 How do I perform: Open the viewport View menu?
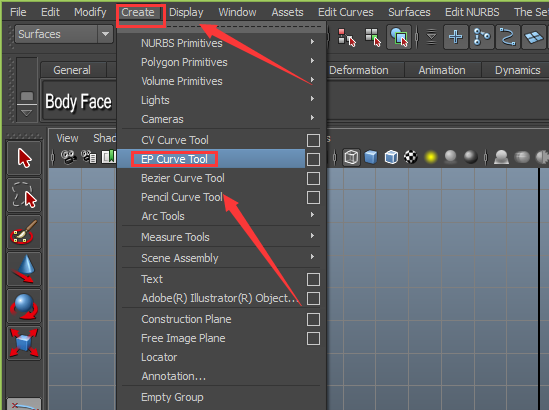[x=68, y=138]
